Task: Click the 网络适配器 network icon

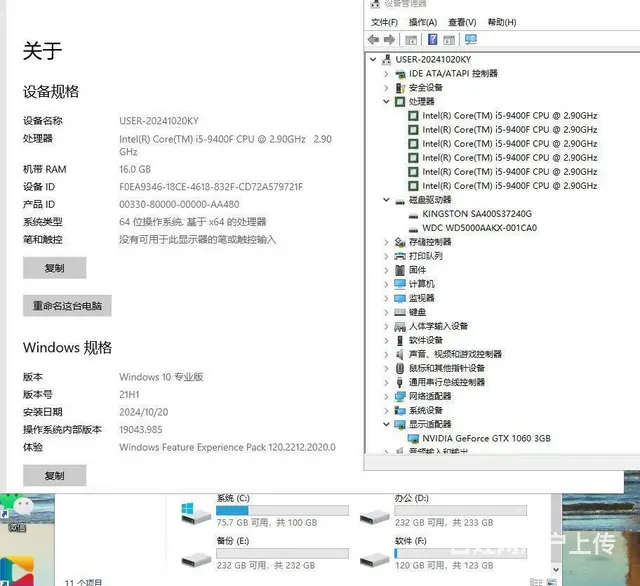Action: point(400,396)
